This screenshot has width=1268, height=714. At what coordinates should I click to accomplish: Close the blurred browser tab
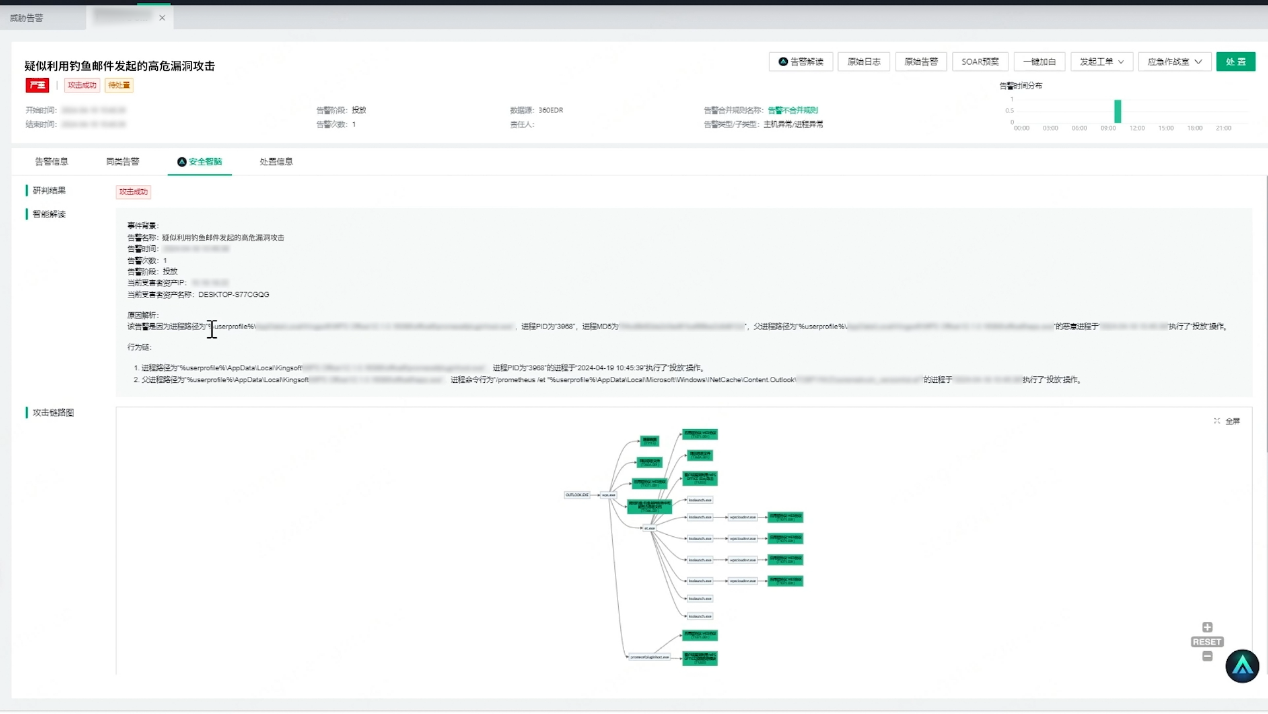tap(162, 18)
